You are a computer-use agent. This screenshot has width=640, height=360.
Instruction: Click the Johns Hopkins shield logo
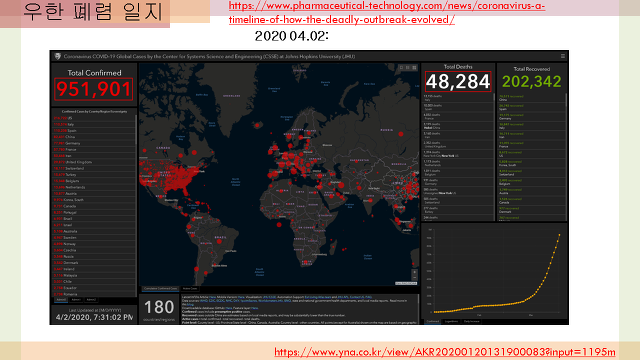pos(58,56)
